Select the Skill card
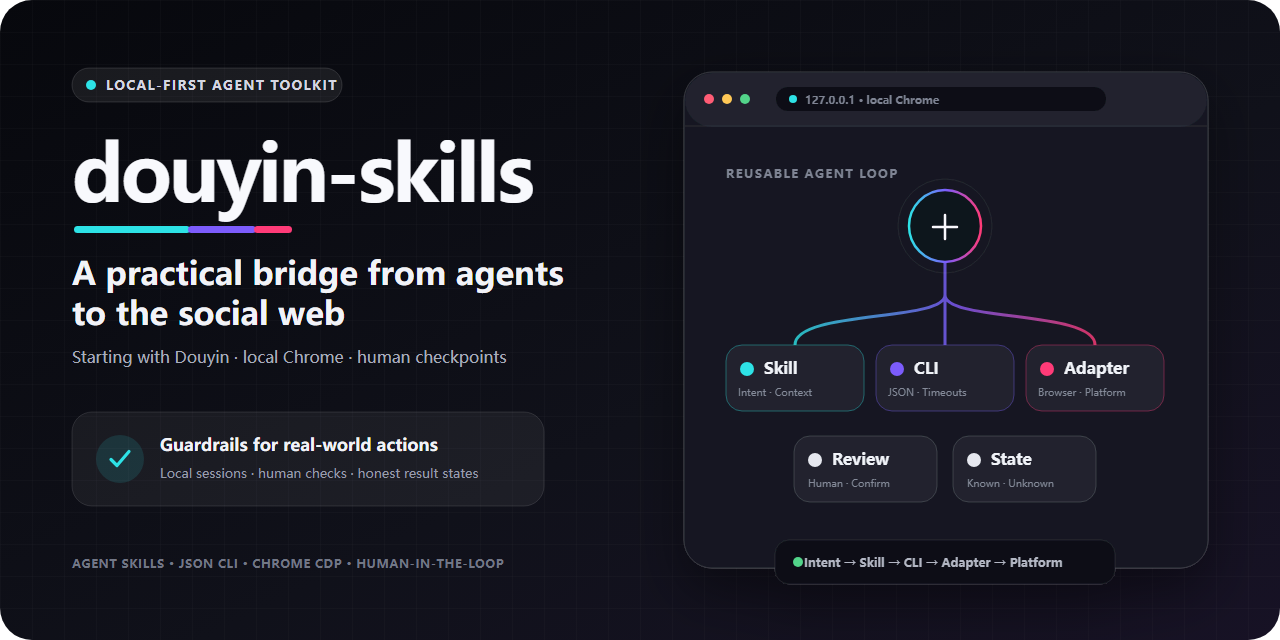The height and width of the screenshot is (640, 1280). tap(795, 378)
